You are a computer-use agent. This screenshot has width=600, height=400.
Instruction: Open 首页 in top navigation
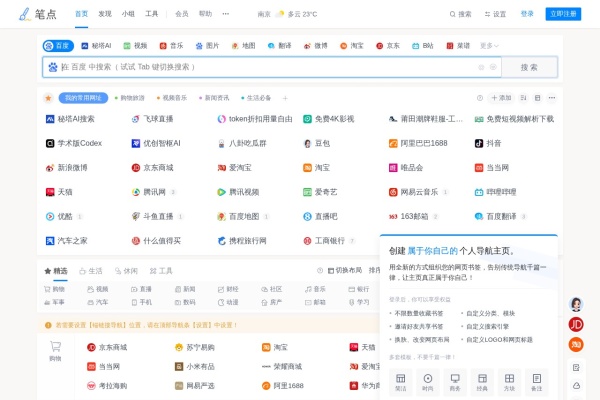click(82, 14)
